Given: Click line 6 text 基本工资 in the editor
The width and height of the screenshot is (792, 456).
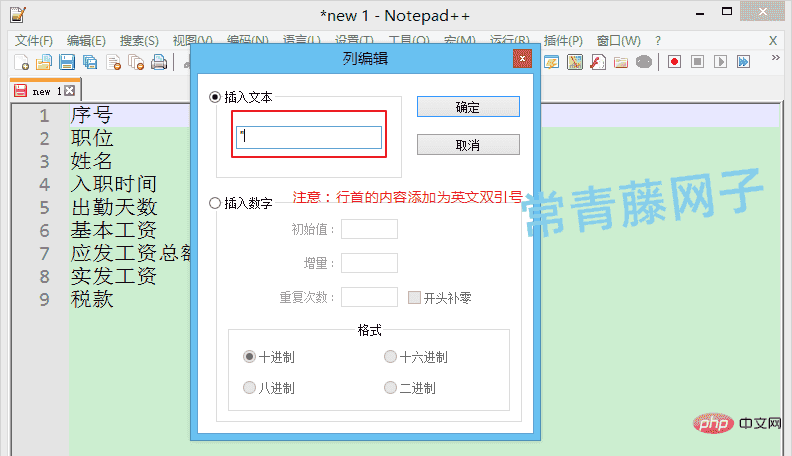Looking at the screenshot, I should [x=114, y=230].
